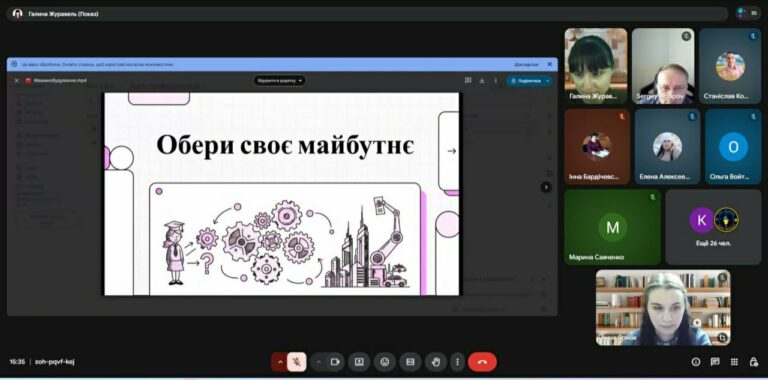Select Марина Савченко participant tile
Viewport: 768px width, 380px height.
(612, 227)
